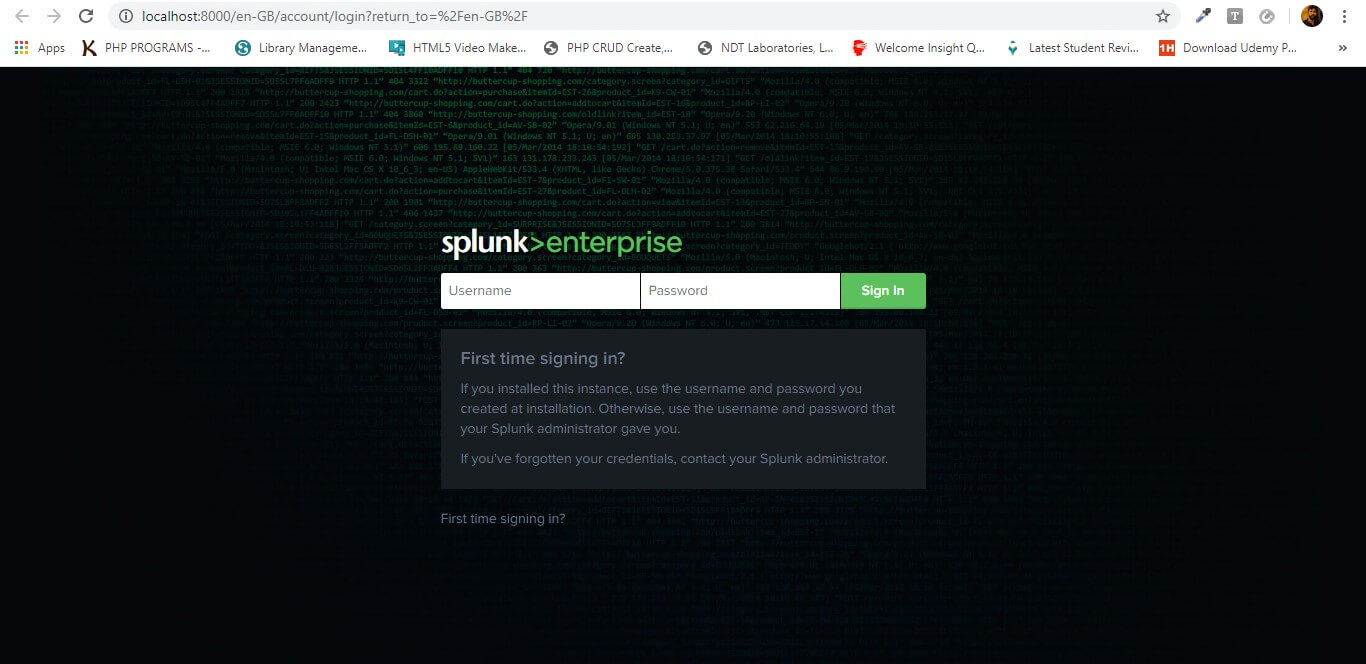Image resolution: width=1366 pixels, height=664 pixels.
Task: Bookmark this page with the star icon
Action: coord(1163,16)
